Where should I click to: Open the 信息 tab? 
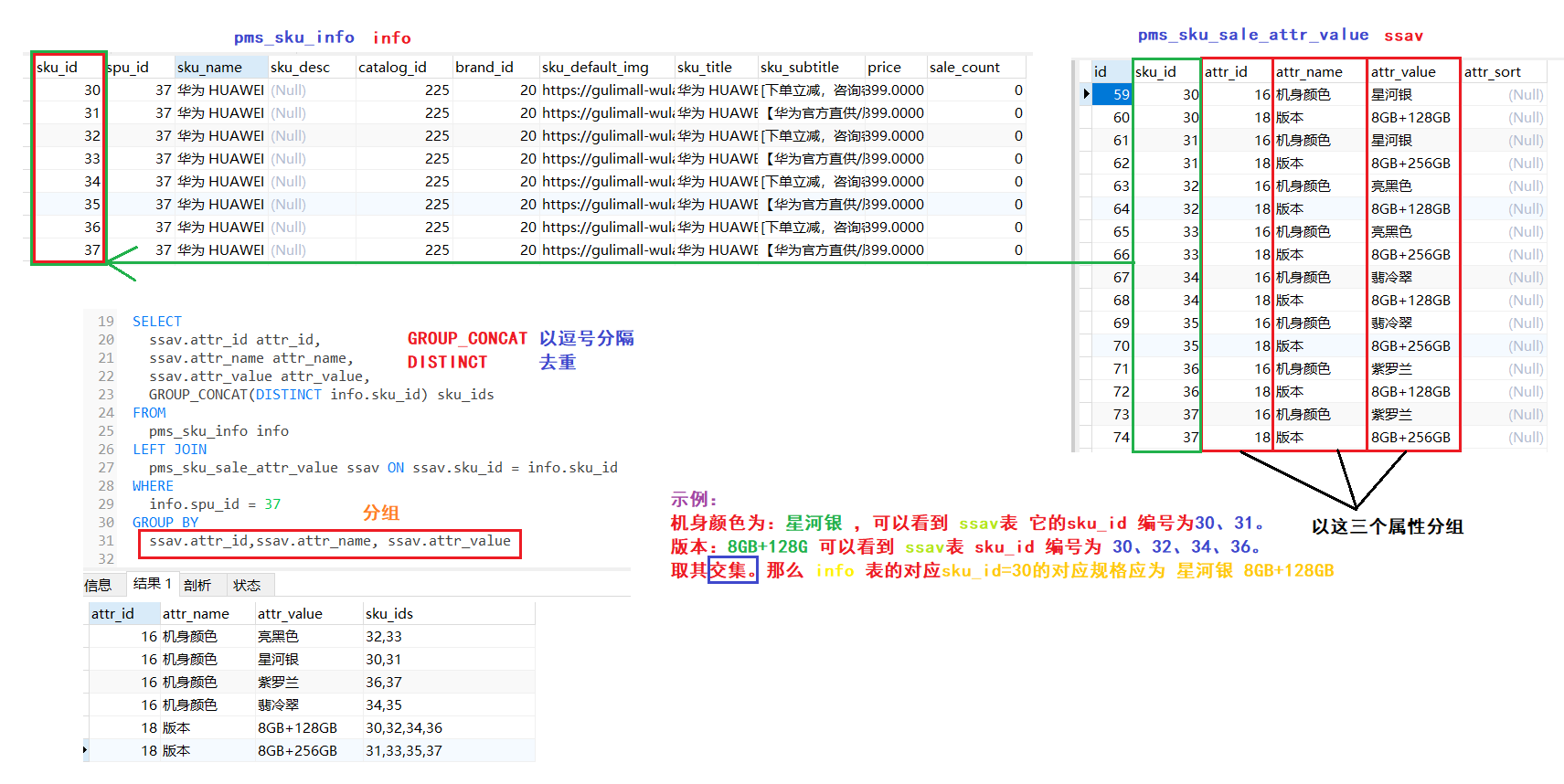(x=99, y=585)
